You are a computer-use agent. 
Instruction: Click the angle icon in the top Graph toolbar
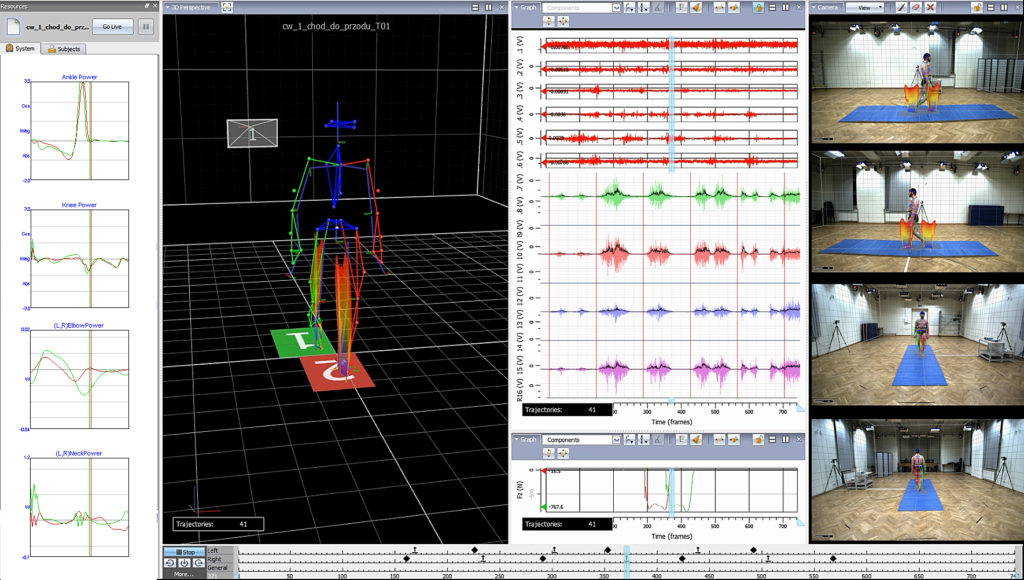point(658,7)
